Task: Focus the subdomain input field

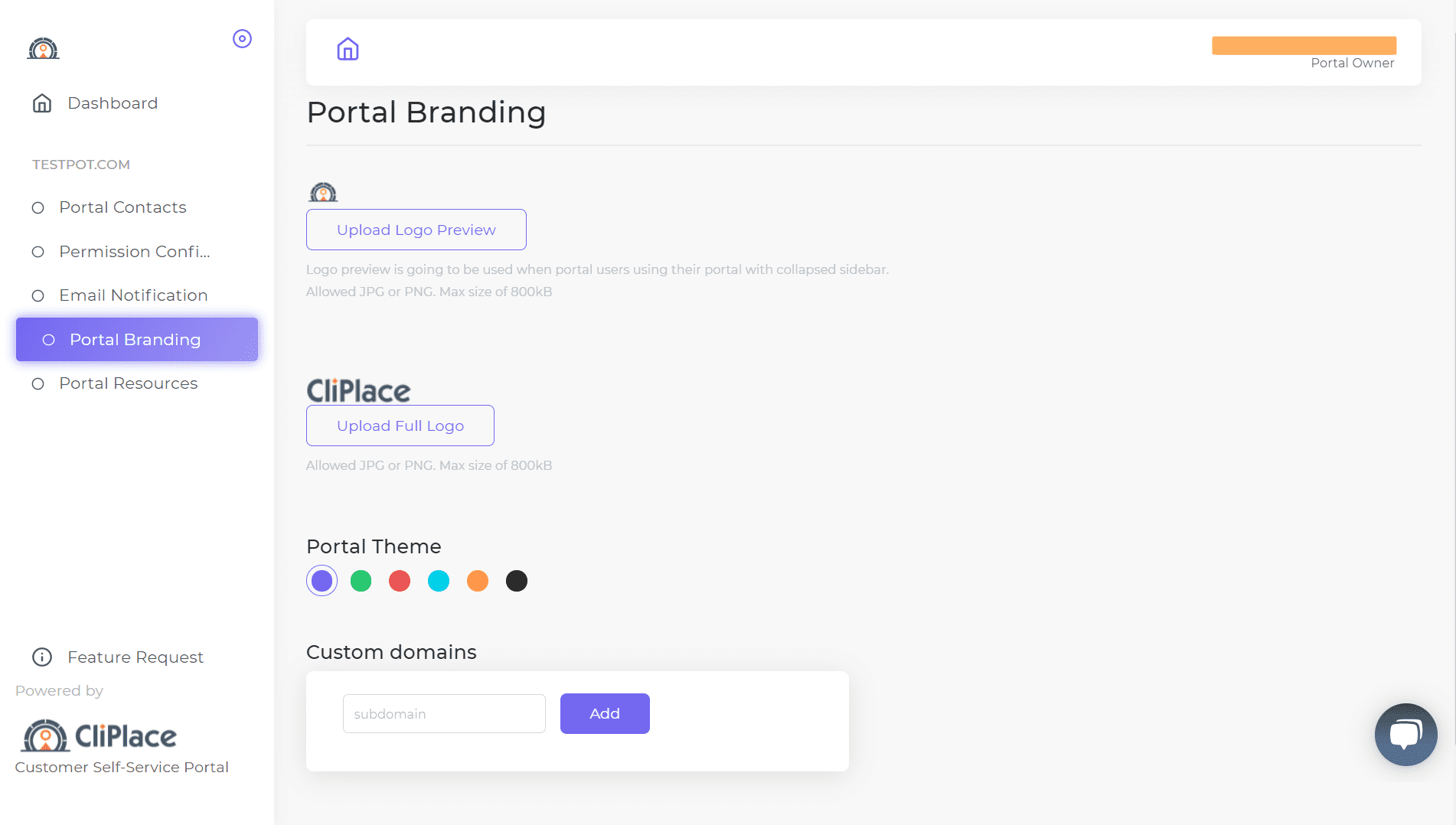Action: point(444,714)
